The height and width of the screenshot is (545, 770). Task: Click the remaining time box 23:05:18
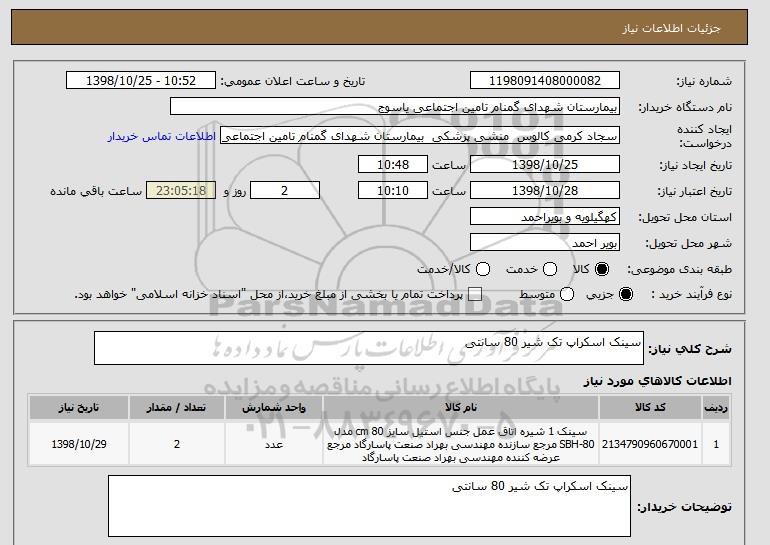181,190
